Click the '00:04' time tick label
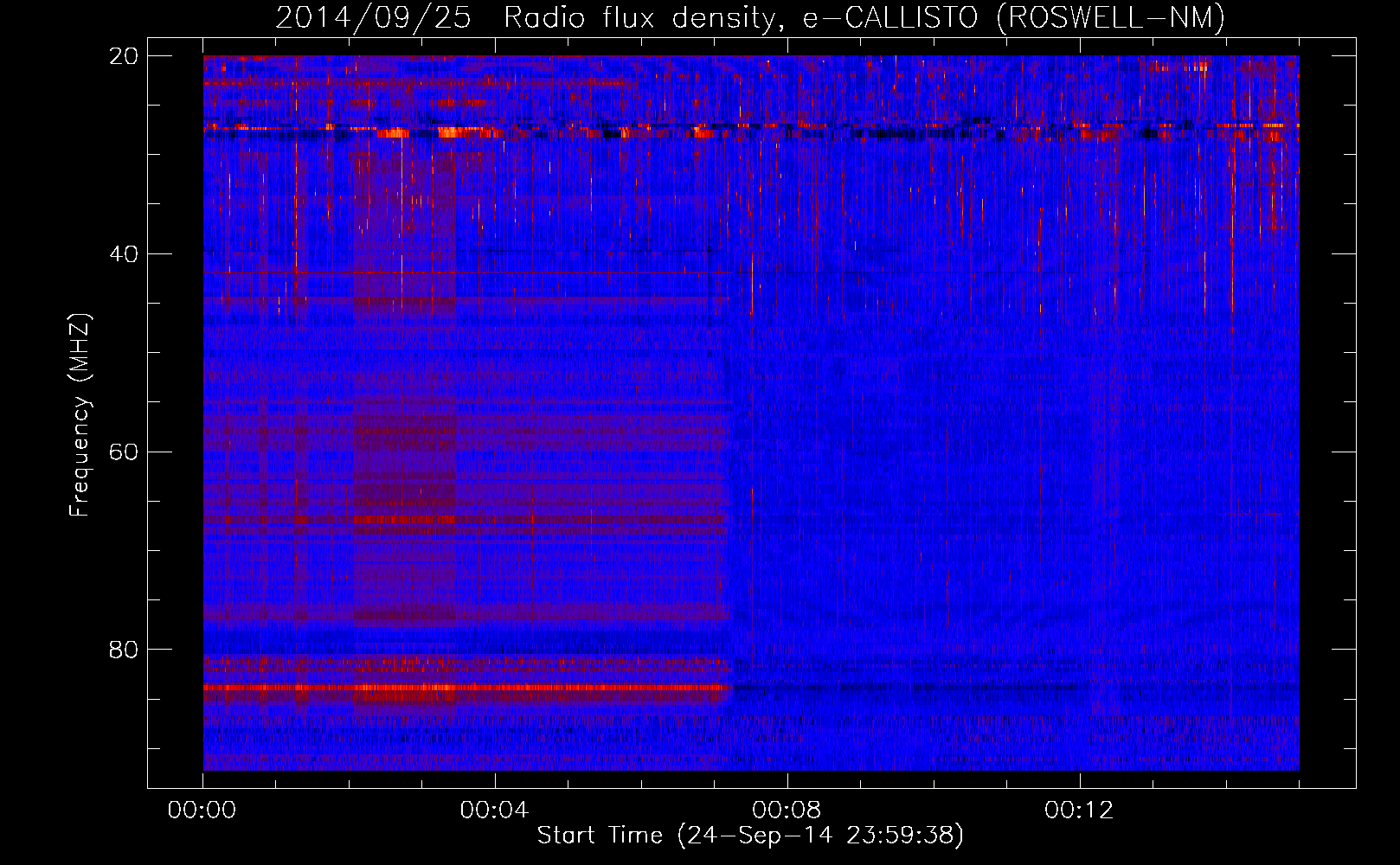This screenshot has height=865, width=1400. coord(495,811)
